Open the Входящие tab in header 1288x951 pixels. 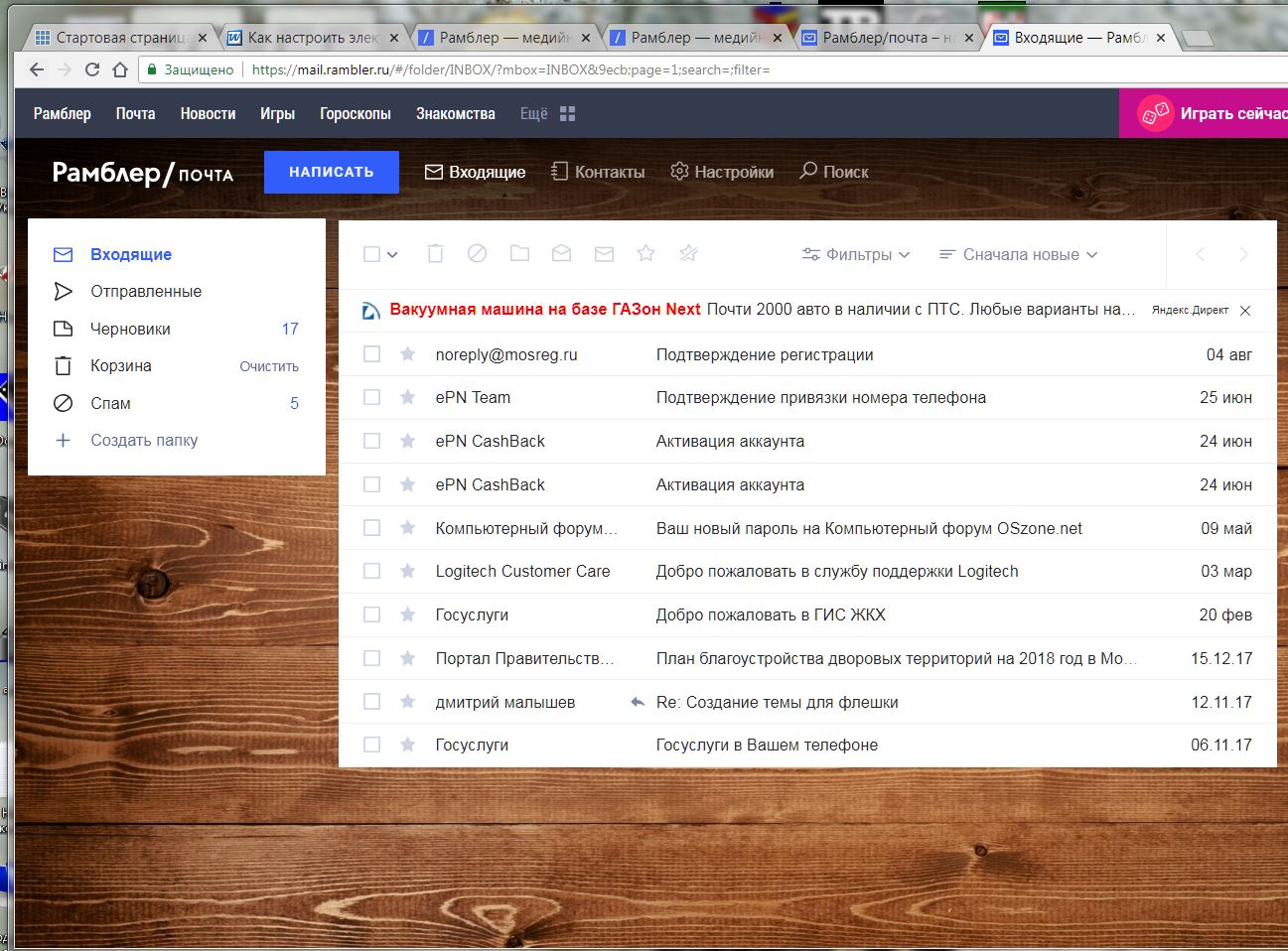(476, 172)
